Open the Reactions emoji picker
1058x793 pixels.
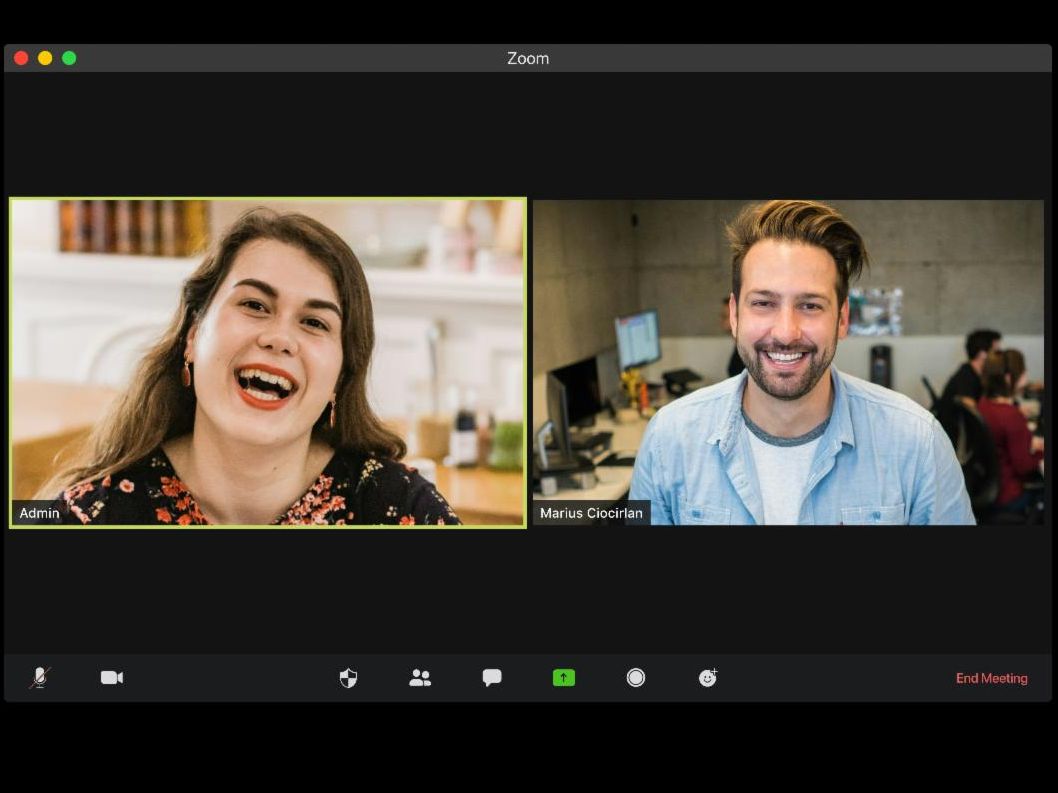point(708,678)
